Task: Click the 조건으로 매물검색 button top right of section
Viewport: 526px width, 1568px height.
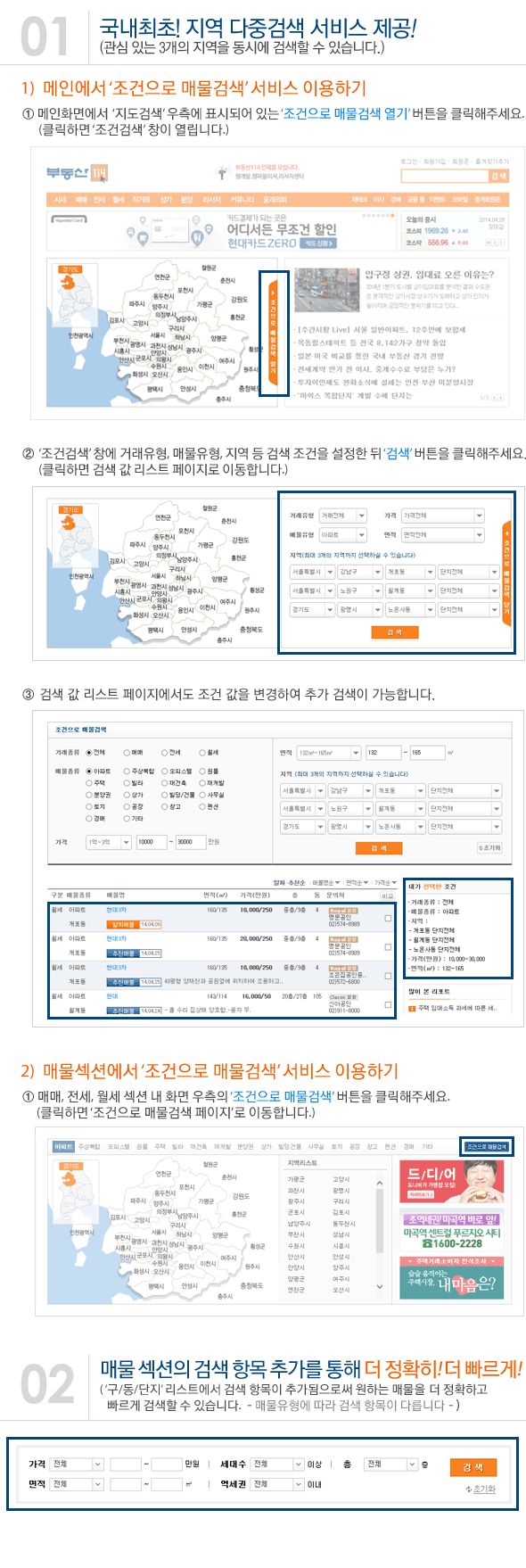Action: click(x=487, y=1146)
